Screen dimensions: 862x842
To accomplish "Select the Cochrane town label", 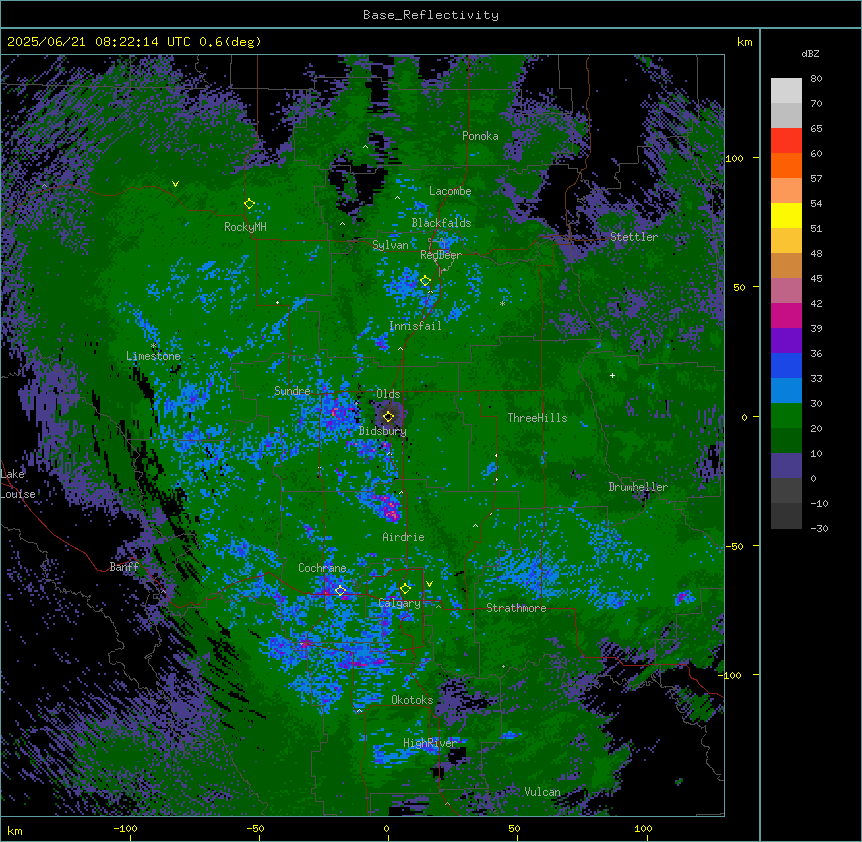I will pos(322,568).
